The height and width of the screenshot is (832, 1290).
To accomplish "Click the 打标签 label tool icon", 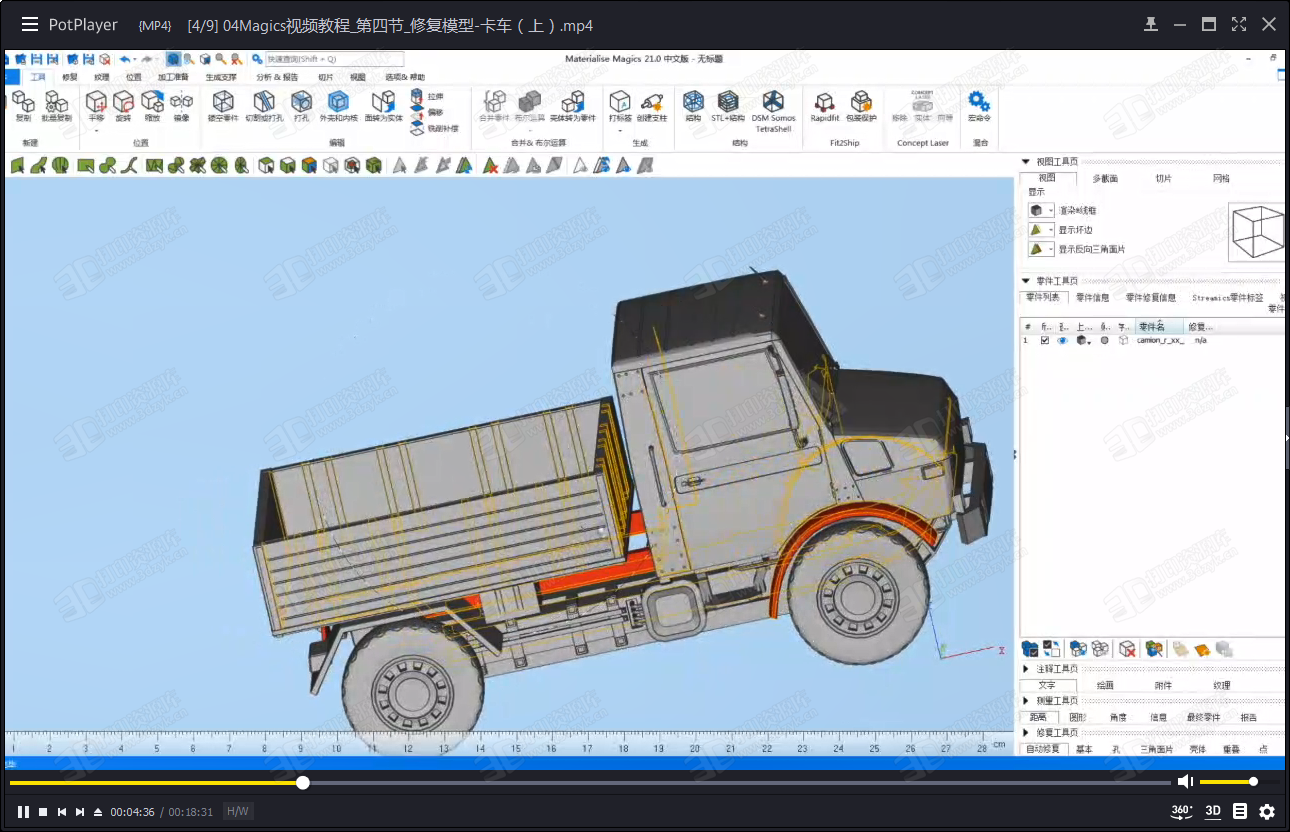I will pos(620,100).
